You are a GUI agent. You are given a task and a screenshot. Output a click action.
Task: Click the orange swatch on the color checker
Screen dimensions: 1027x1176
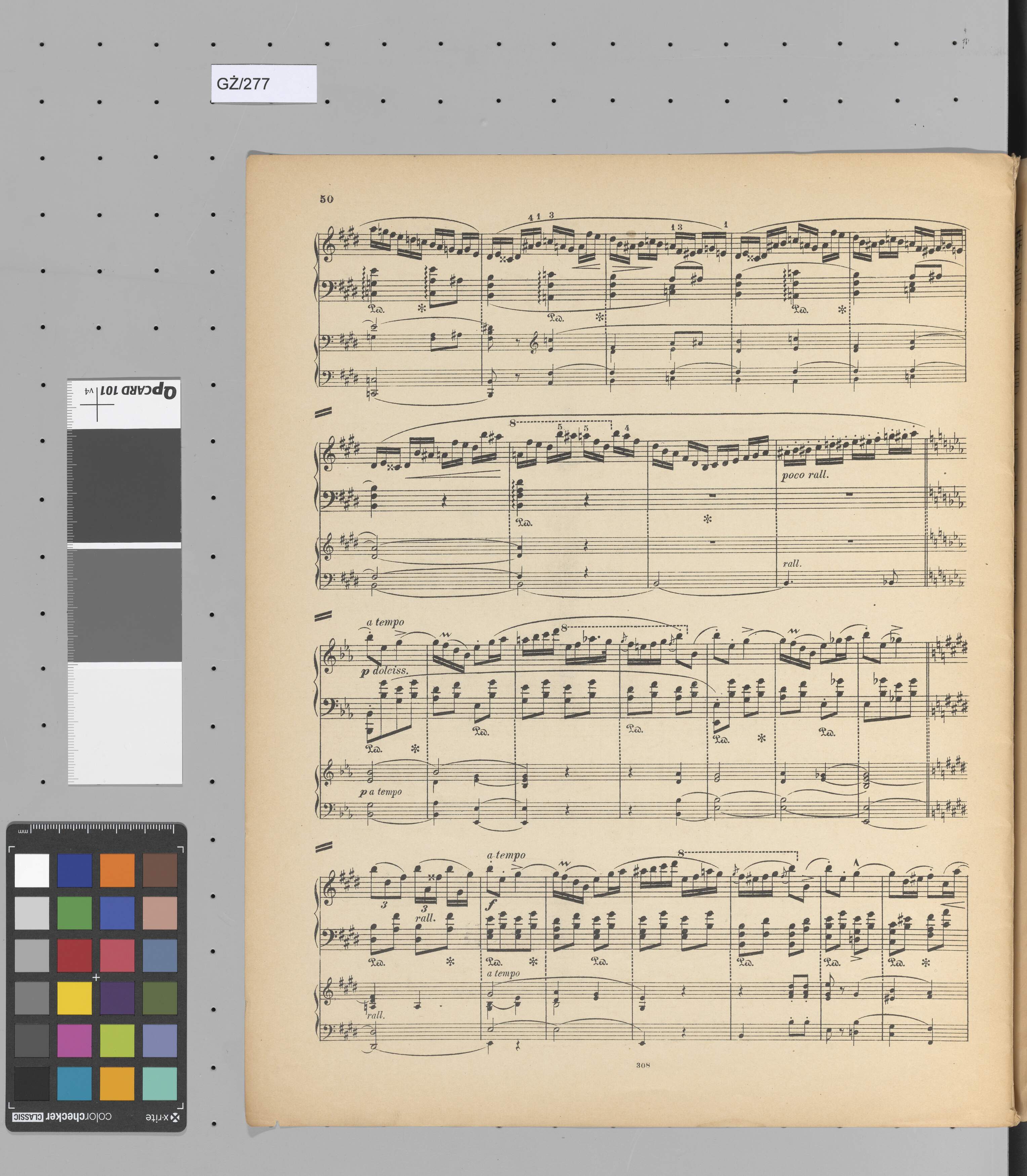click(x=117, y=871)
